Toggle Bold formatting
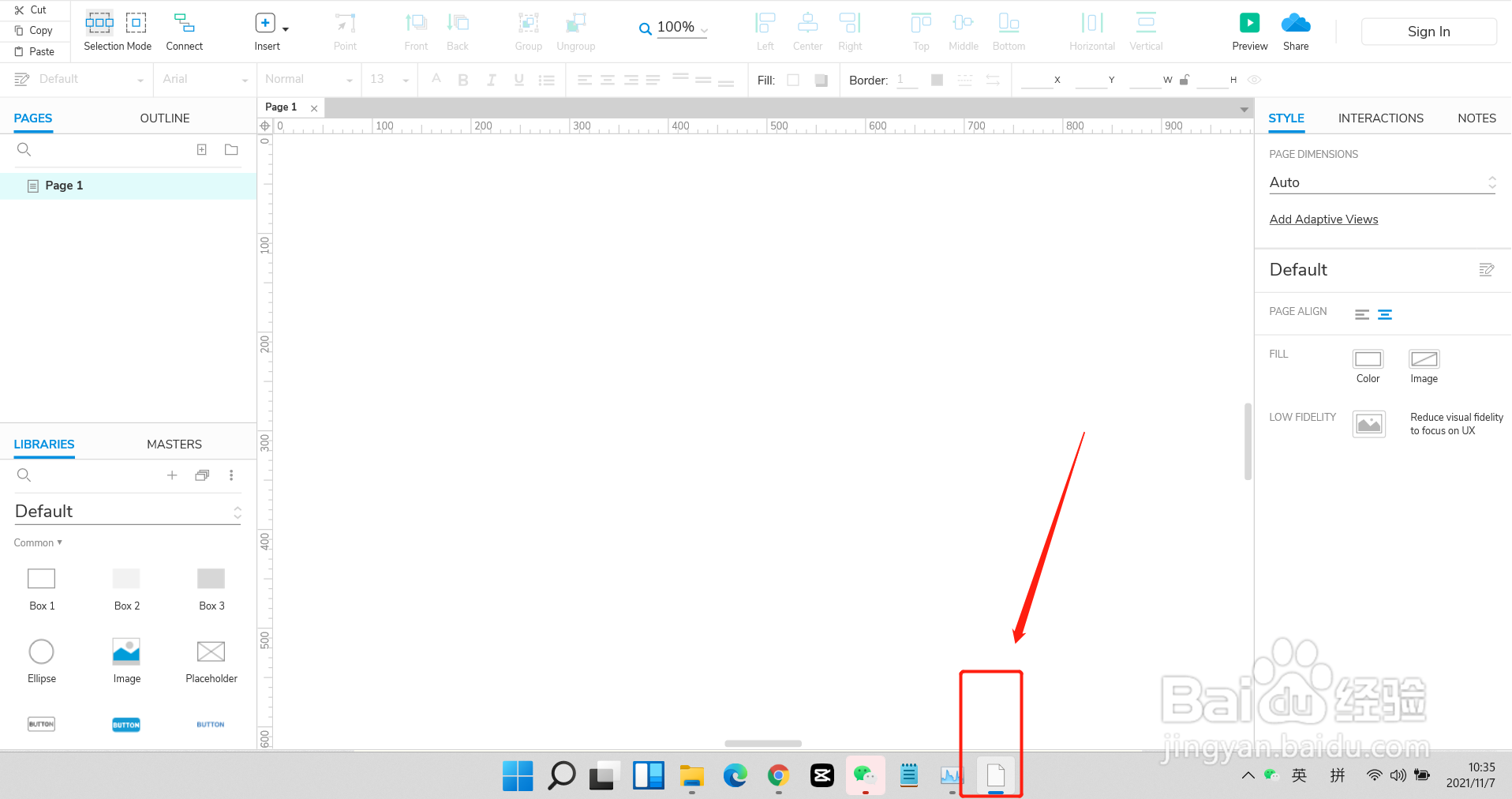 click(463, 80)
